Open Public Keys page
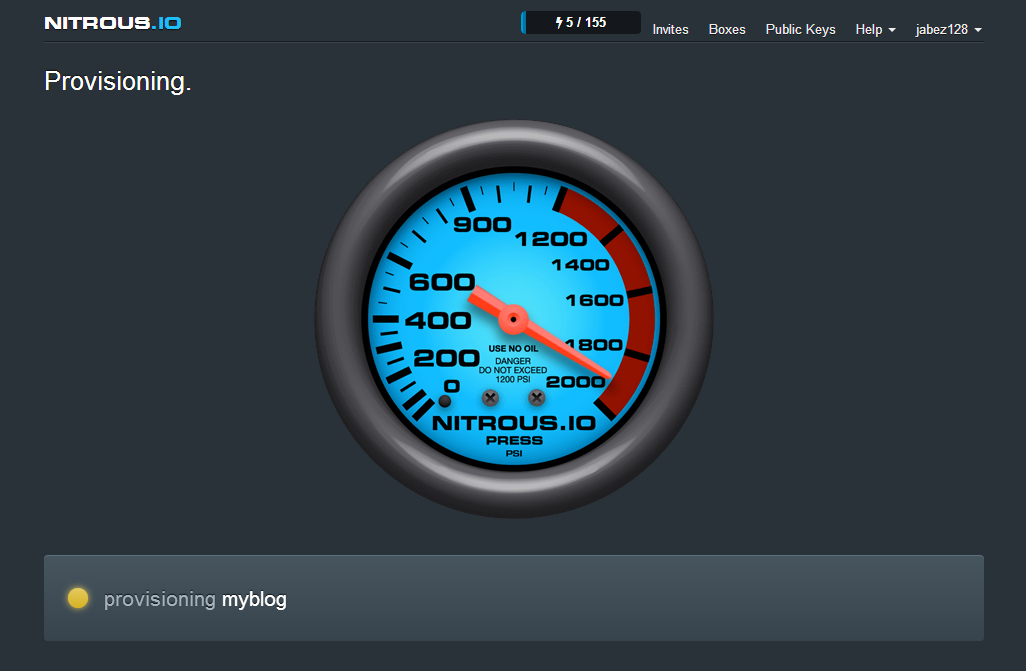Screen dimensions: 1026x671 click(800, 29)
